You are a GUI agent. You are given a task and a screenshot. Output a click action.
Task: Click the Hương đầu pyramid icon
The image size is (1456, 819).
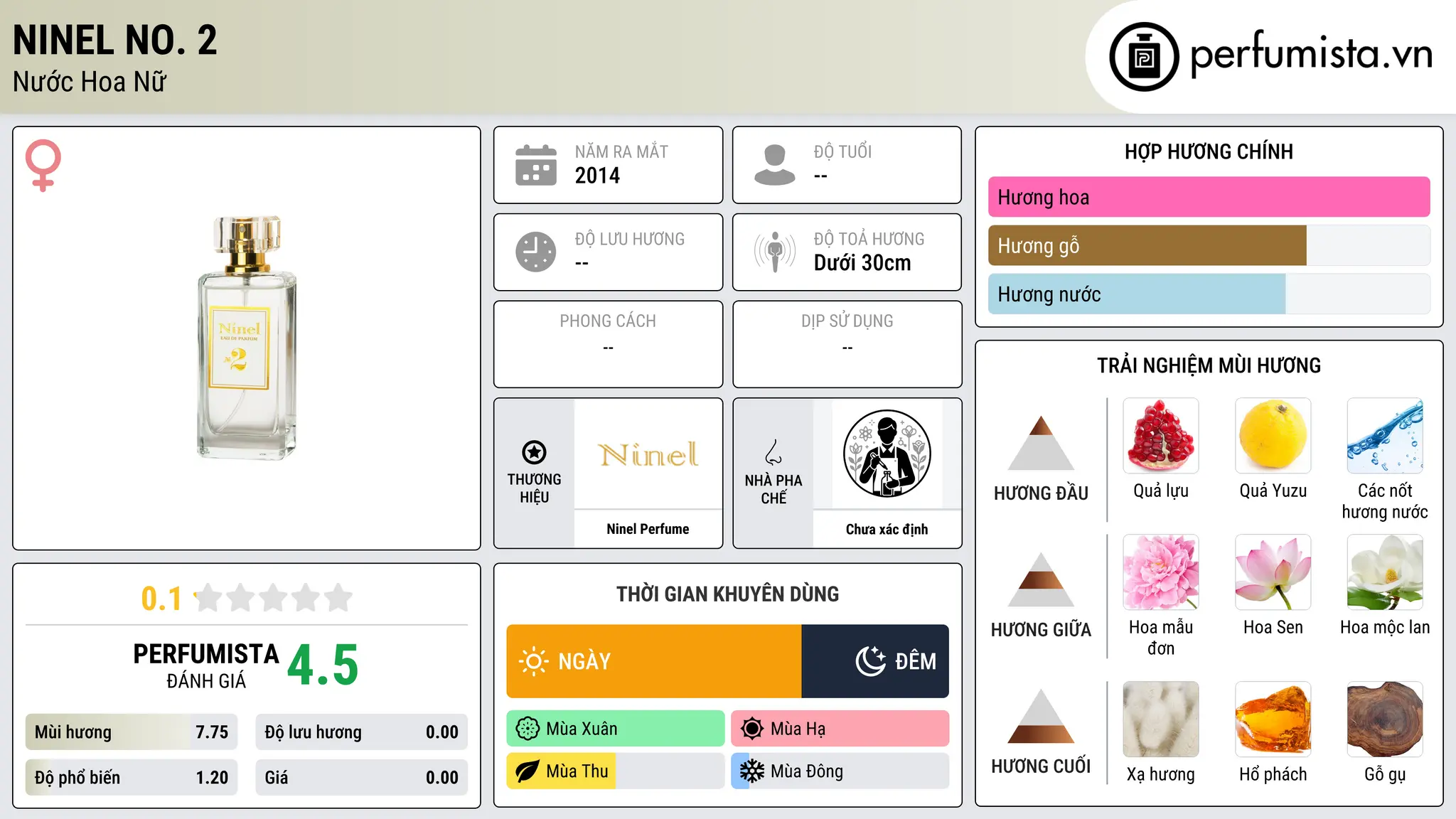click(1041, 443)
